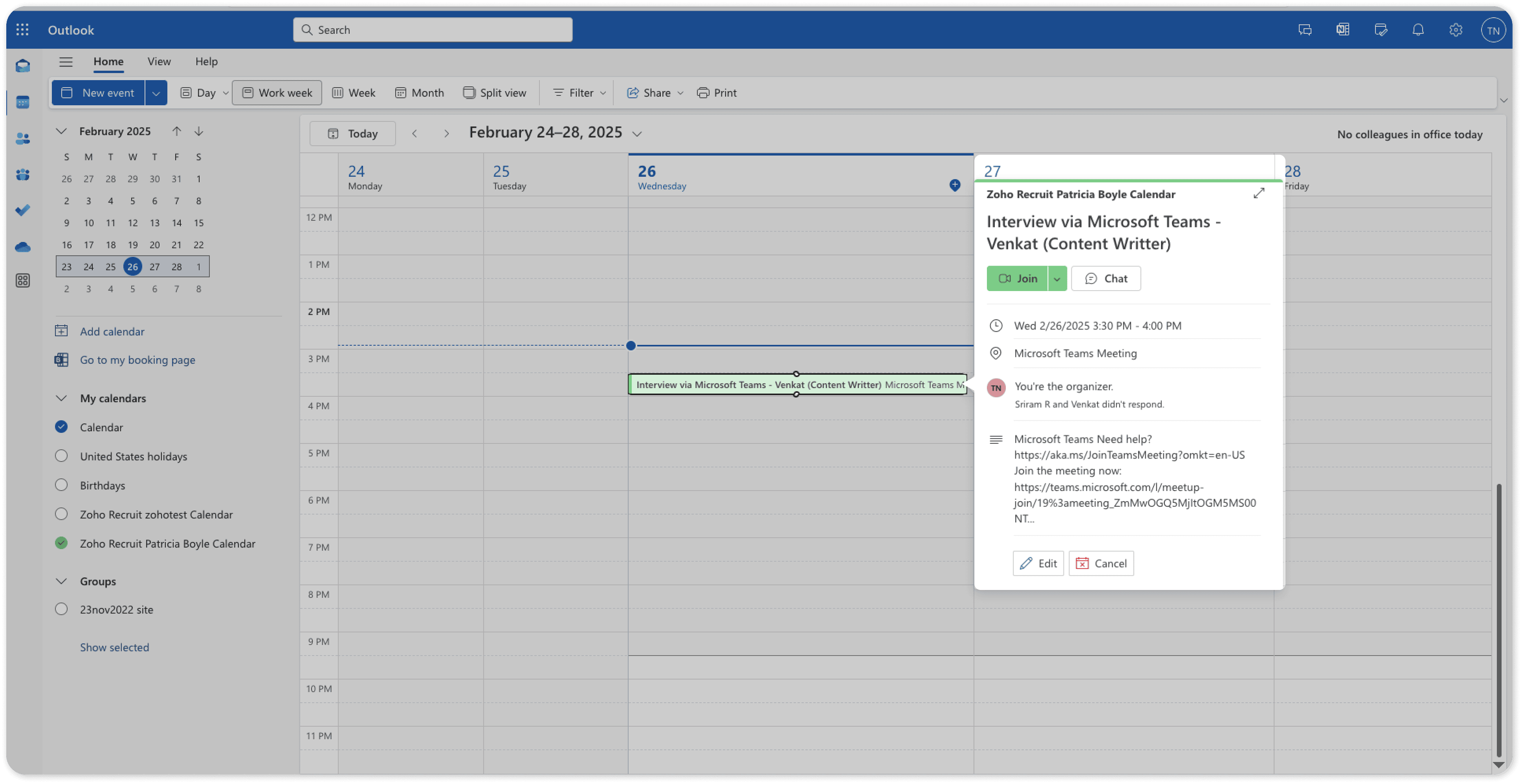Open the OneDrive cloud icon

click(22, 246)
